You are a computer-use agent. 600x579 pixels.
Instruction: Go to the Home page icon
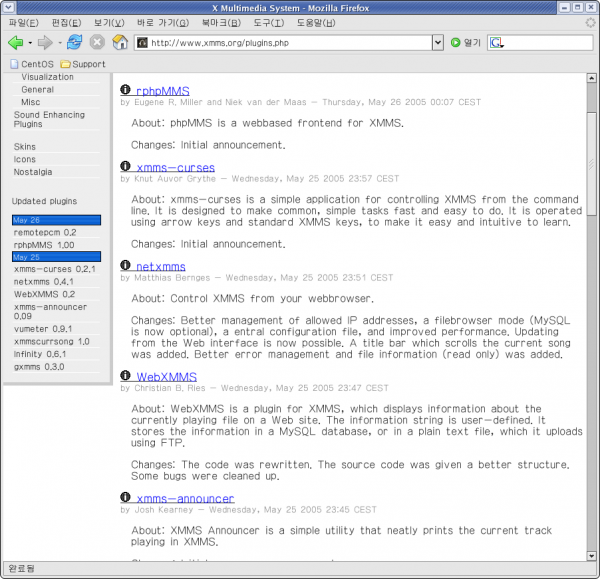click(120, 42)
